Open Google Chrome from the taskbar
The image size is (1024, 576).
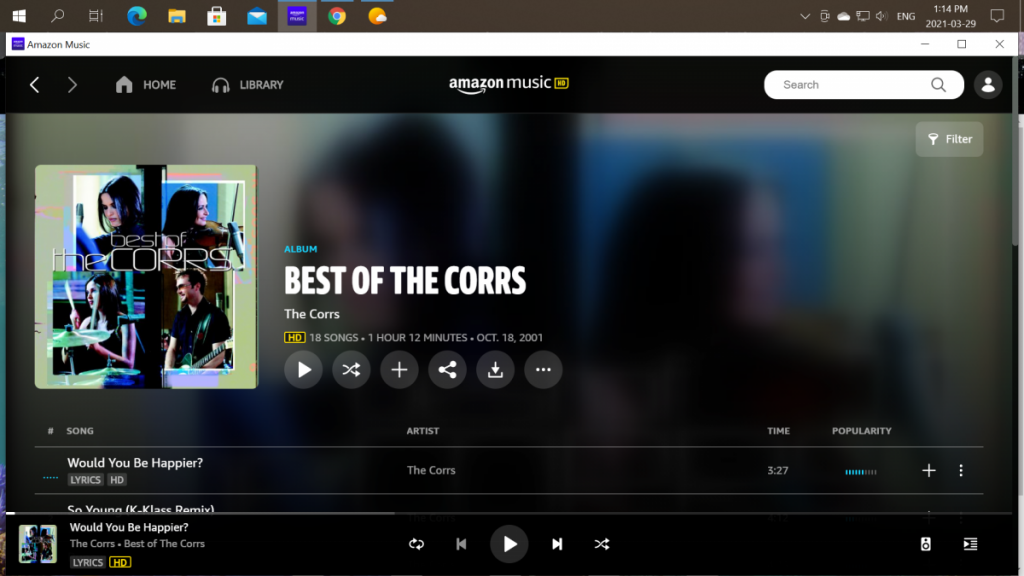pos(337,16)
